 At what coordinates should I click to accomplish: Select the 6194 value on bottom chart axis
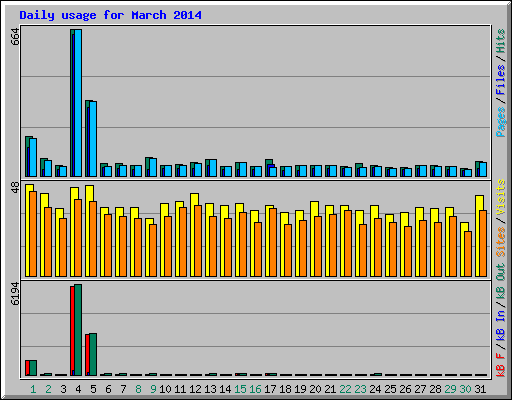[x=15, y=294]
